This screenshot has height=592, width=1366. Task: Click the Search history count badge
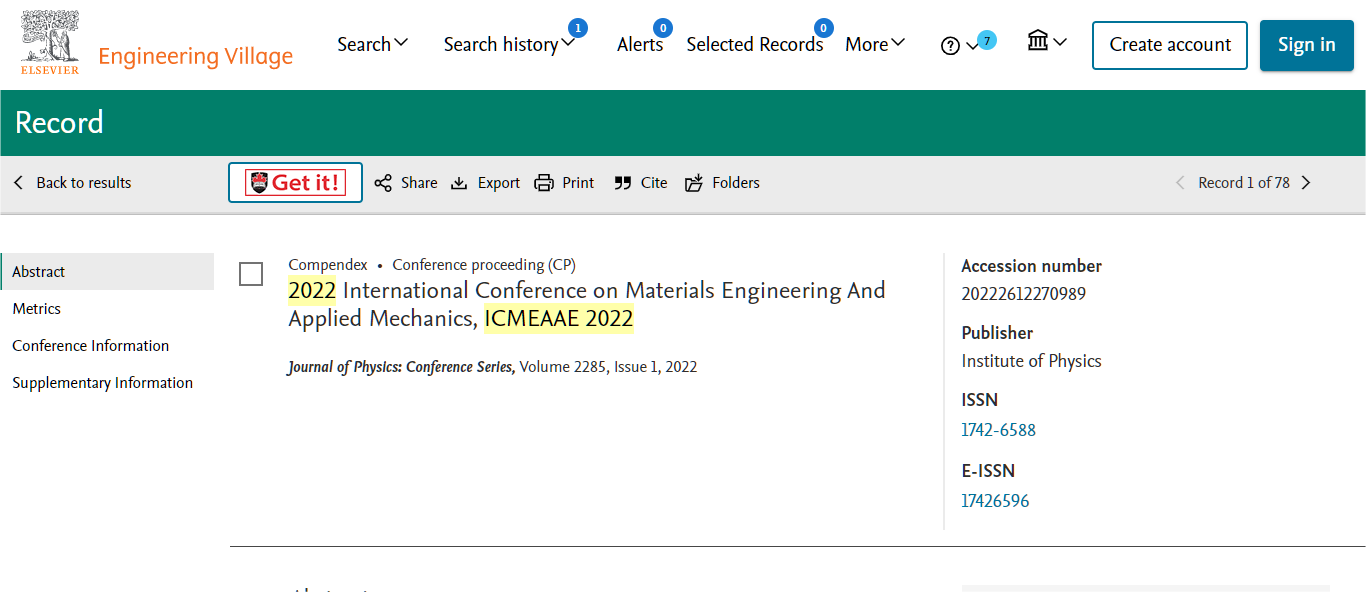[x=577, y=28]
